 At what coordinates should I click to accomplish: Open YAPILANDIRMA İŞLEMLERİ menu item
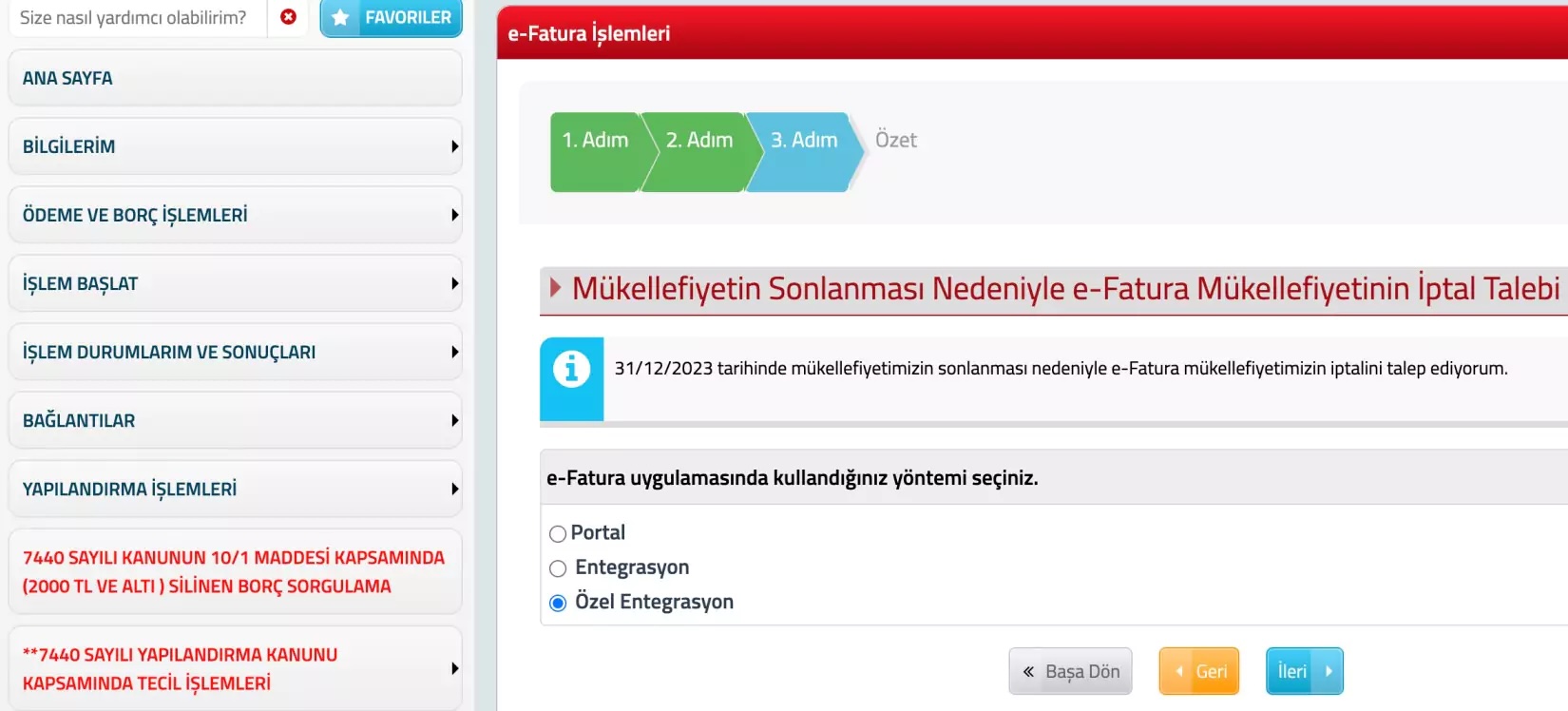[x=235, y=489]
